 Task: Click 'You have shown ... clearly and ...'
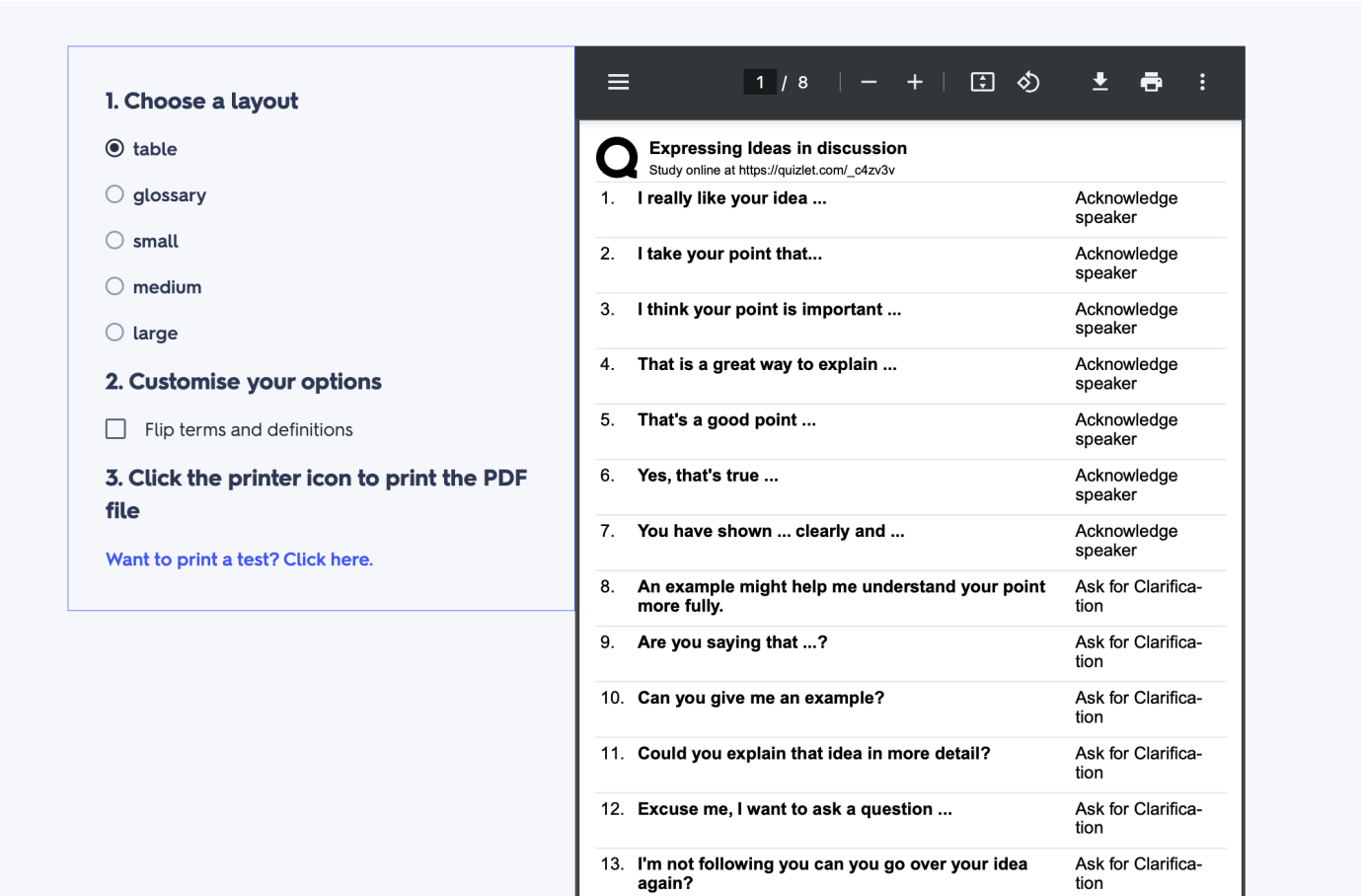coord(771,531)
